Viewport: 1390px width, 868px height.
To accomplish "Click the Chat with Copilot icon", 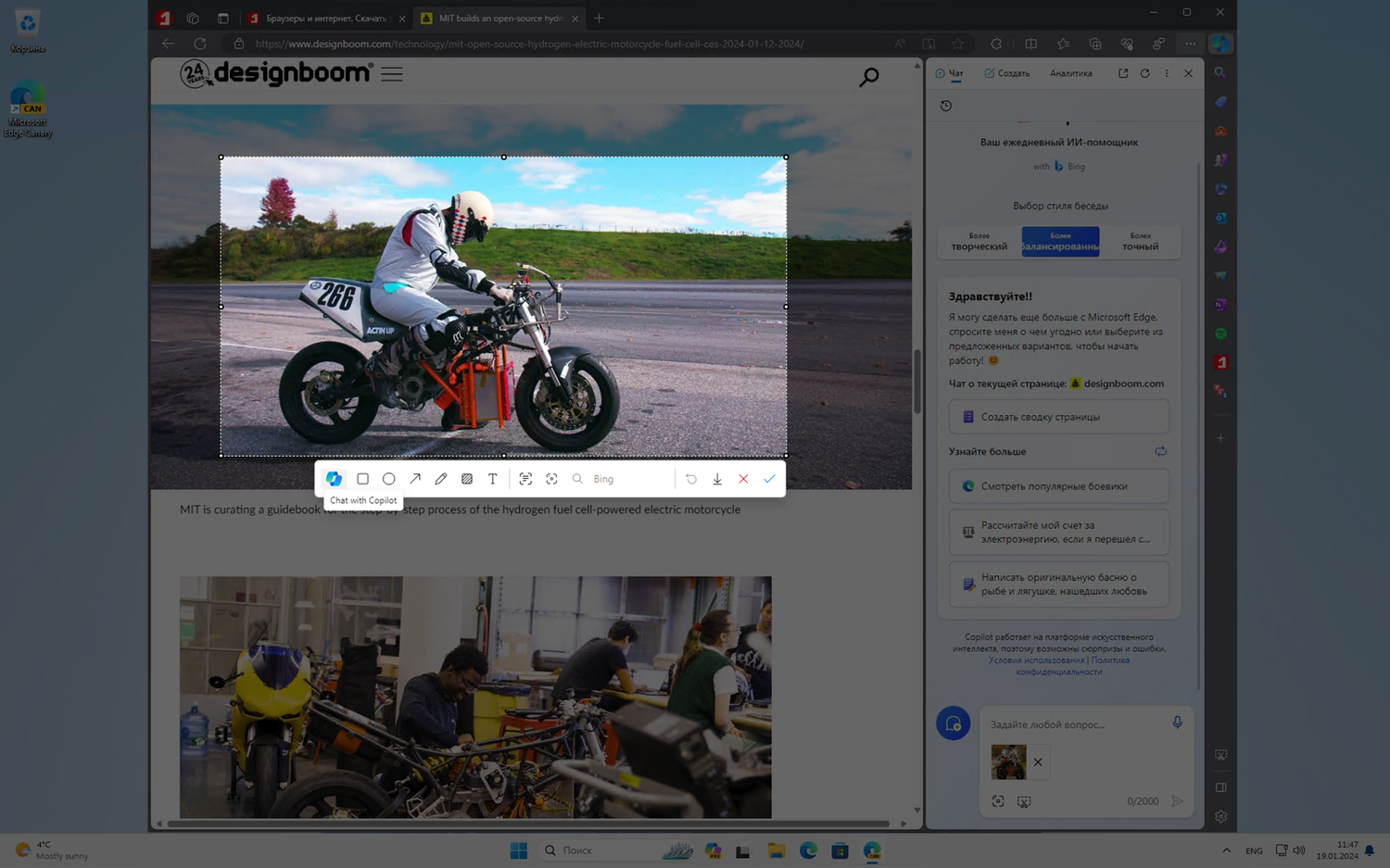I will 334,479.
